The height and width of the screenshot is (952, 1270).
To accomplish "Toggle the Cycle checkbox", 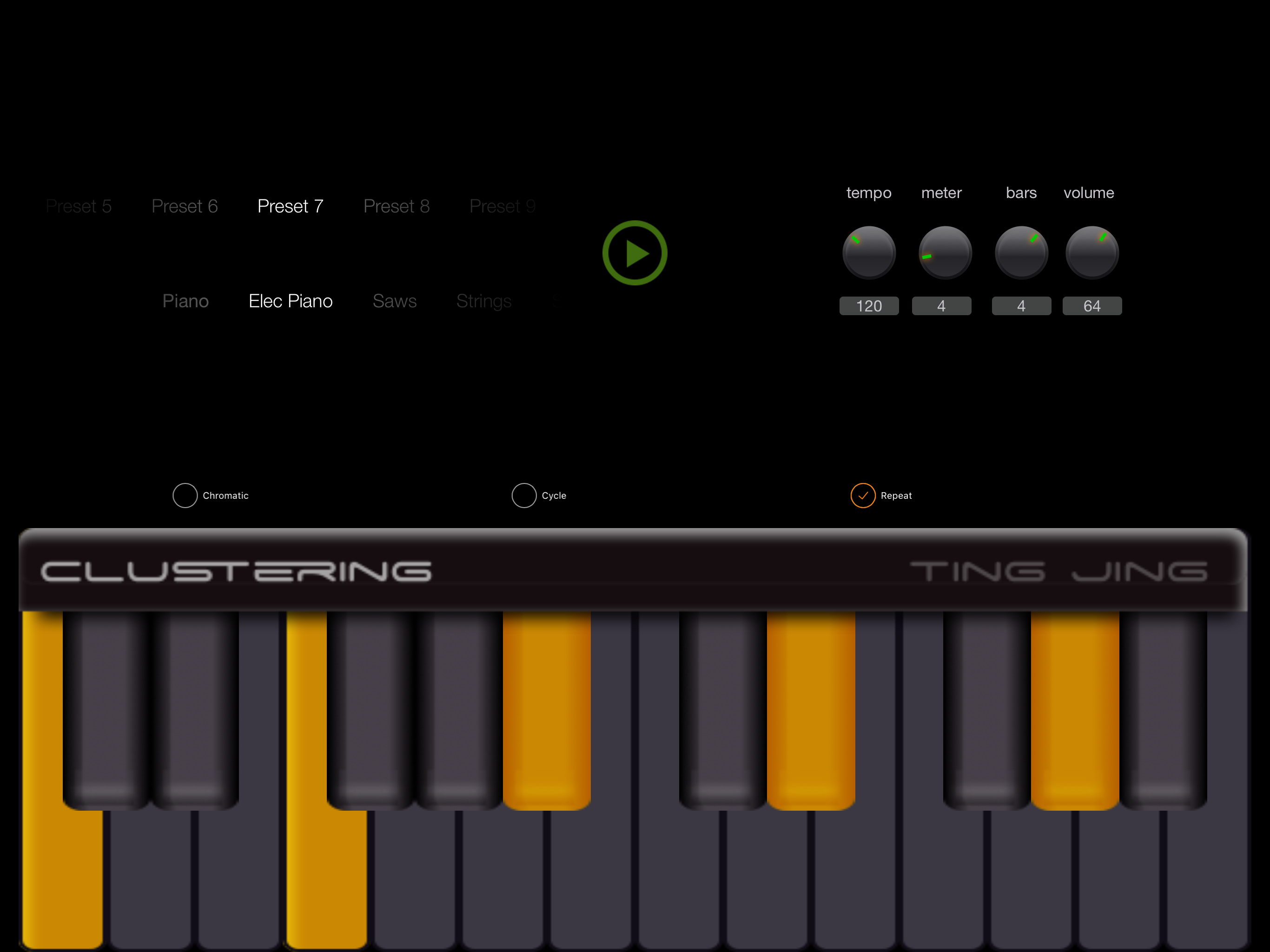I will [523, 496].
